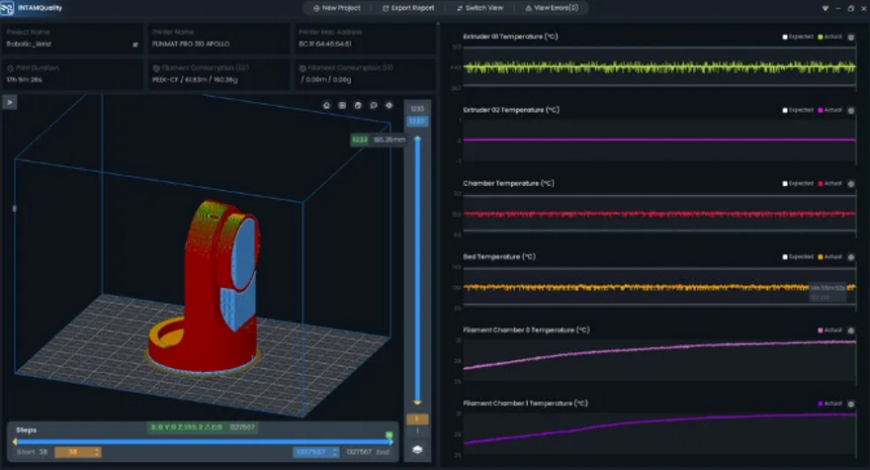Toggle Actual legend on Filament Chamber 0 chart

pos(829,330)
